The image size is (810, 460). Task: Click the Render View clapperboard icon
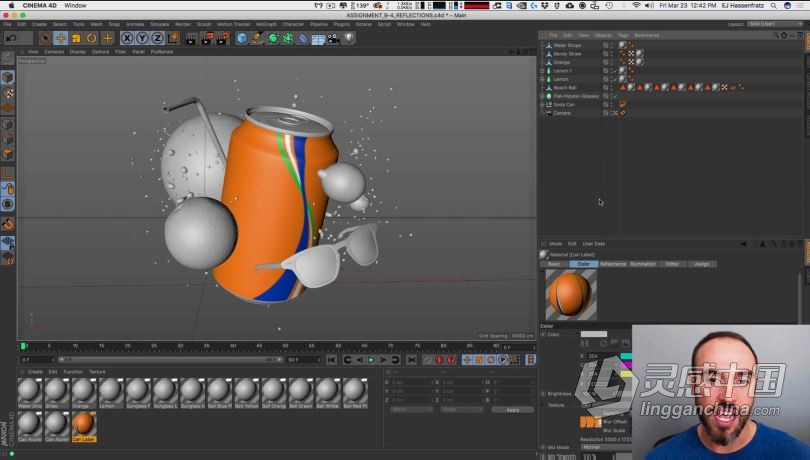191,38
